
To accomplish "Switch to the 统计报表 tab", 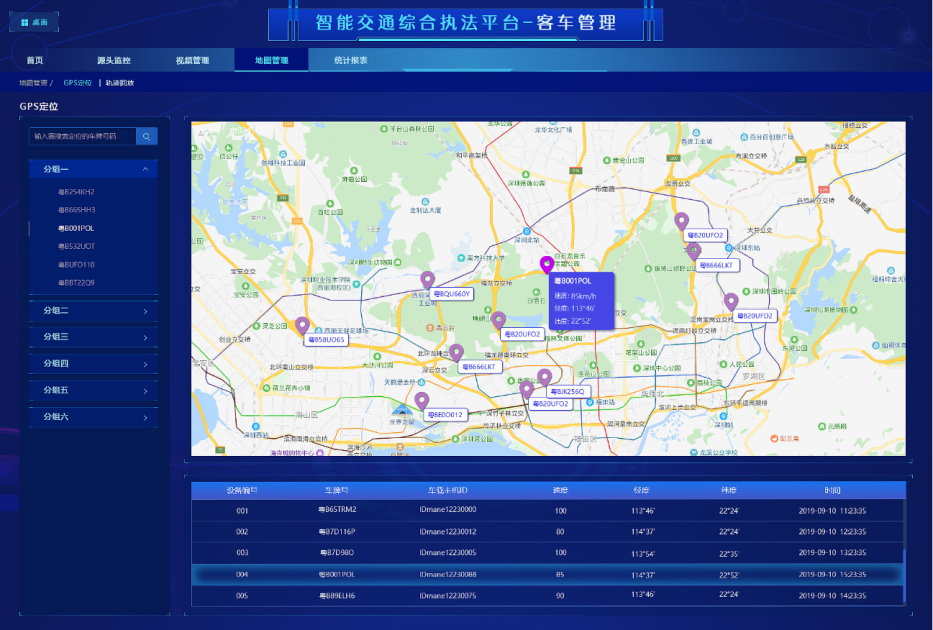I will pyautogui.click(x=350, y=61).
